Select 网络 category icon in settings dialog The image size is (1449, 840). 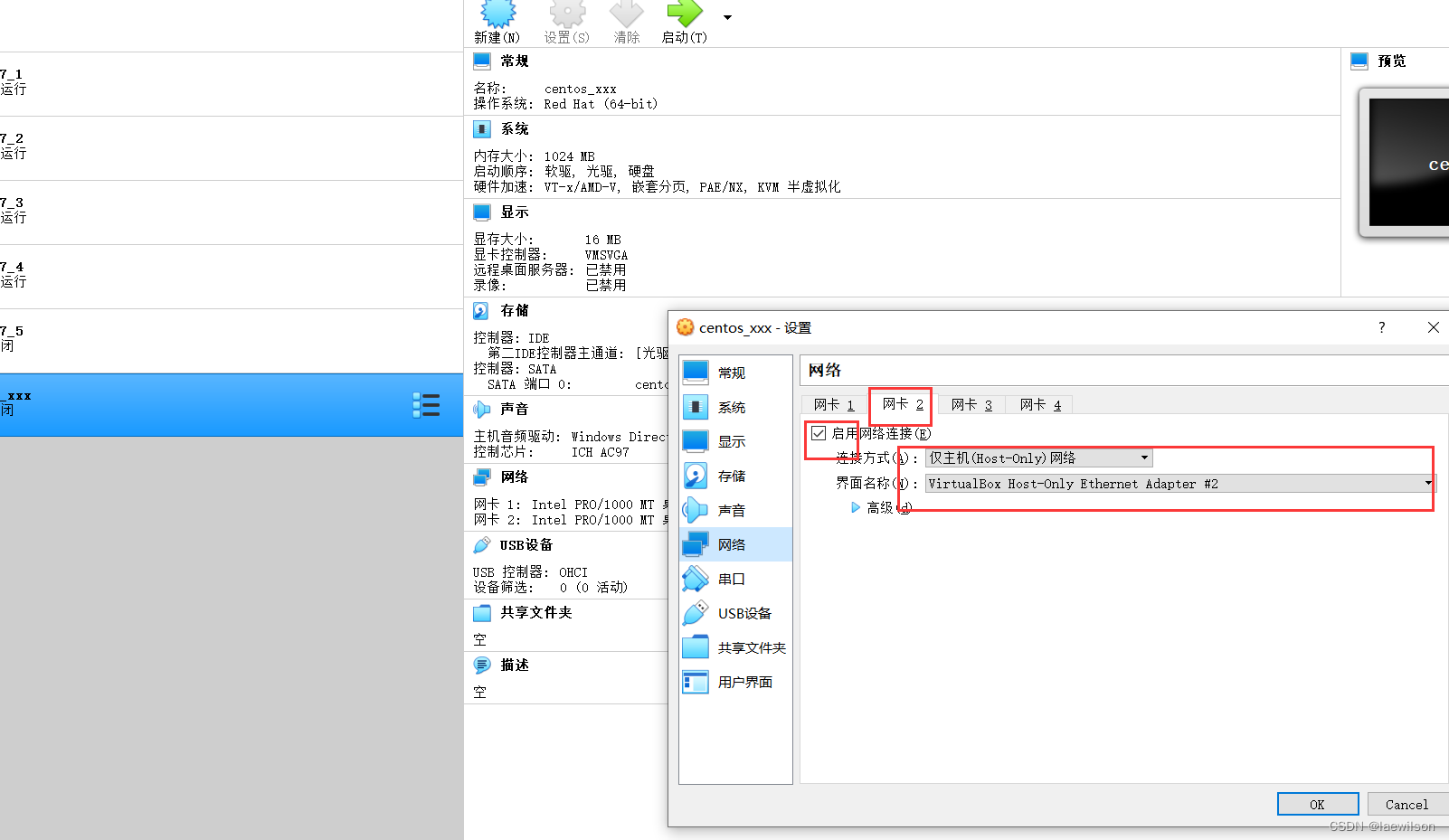[x=696, y=544]
